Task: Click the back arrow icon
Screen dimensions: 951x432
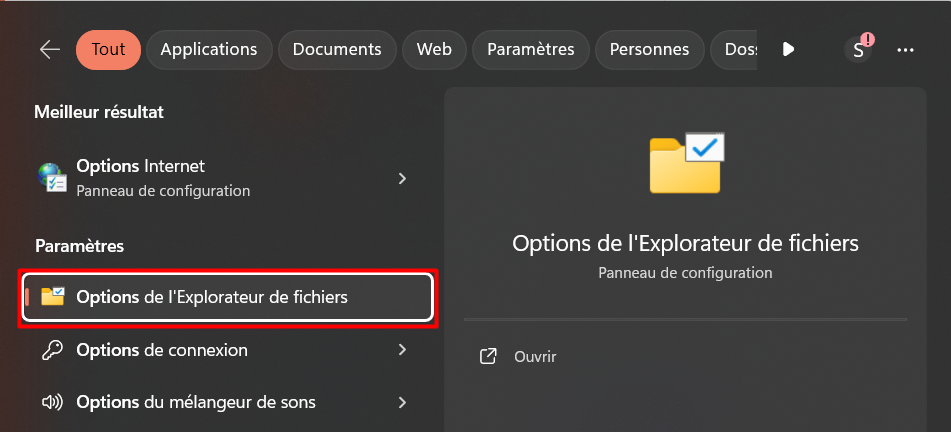Action: tap(49, 49)
